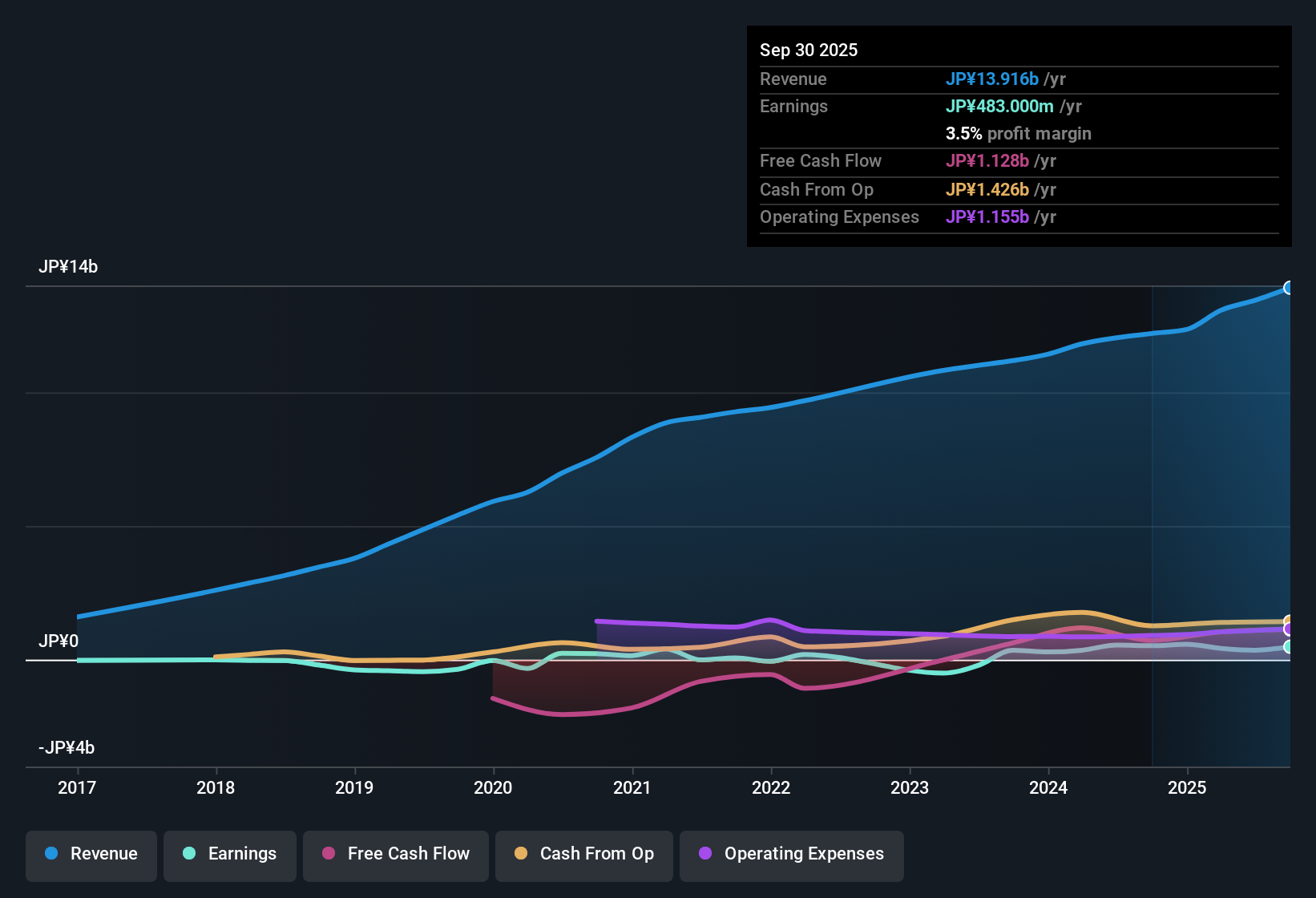Expand the Sep 30 2025 tooltip panel
Screen dimensions: 1316x898
[1019, 136]
